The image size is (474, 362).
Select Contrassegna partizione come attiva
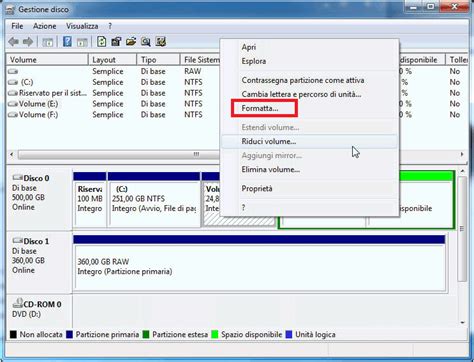coord(310,80)
